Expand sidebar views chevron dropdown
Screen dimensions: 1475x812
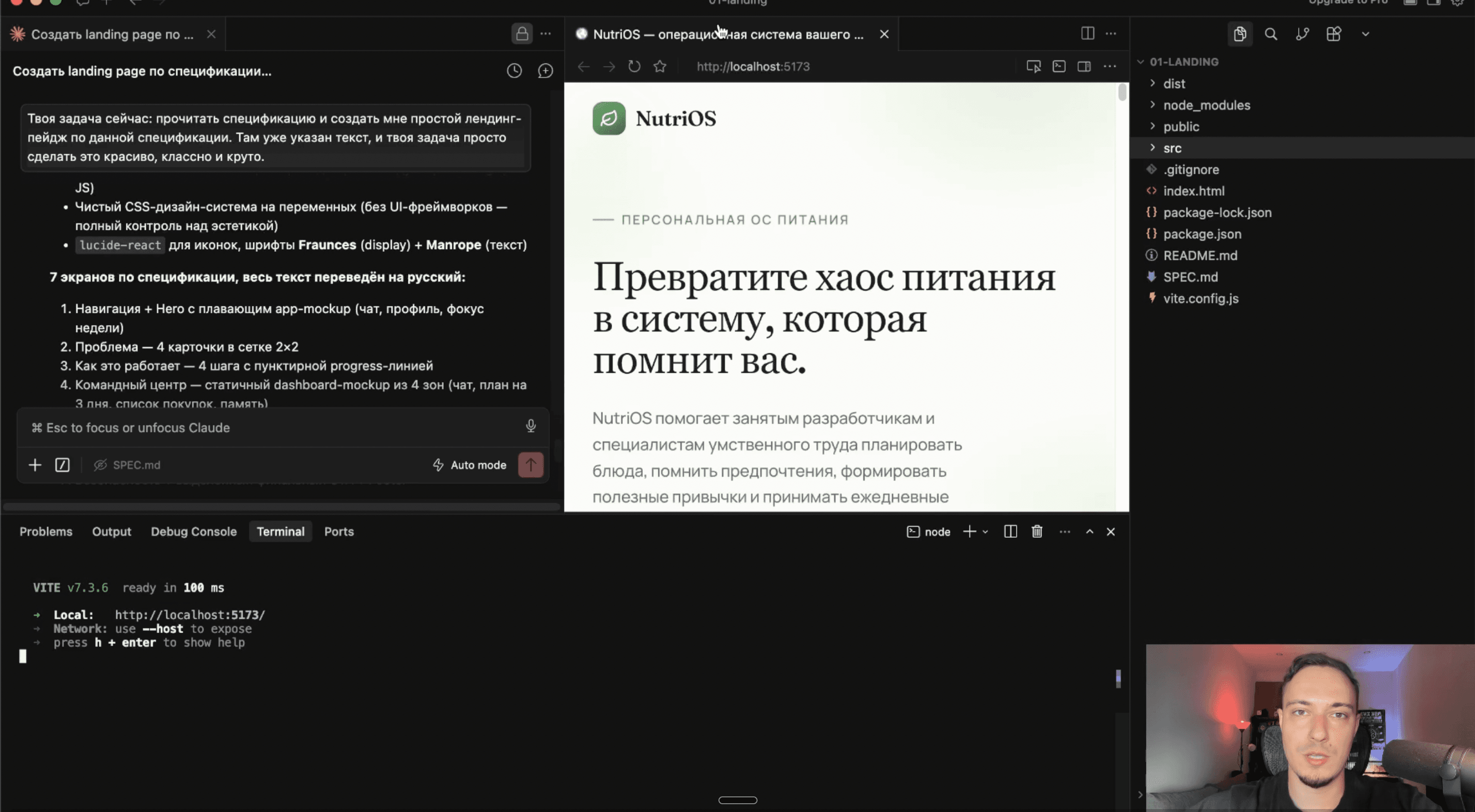point(1366,34)
